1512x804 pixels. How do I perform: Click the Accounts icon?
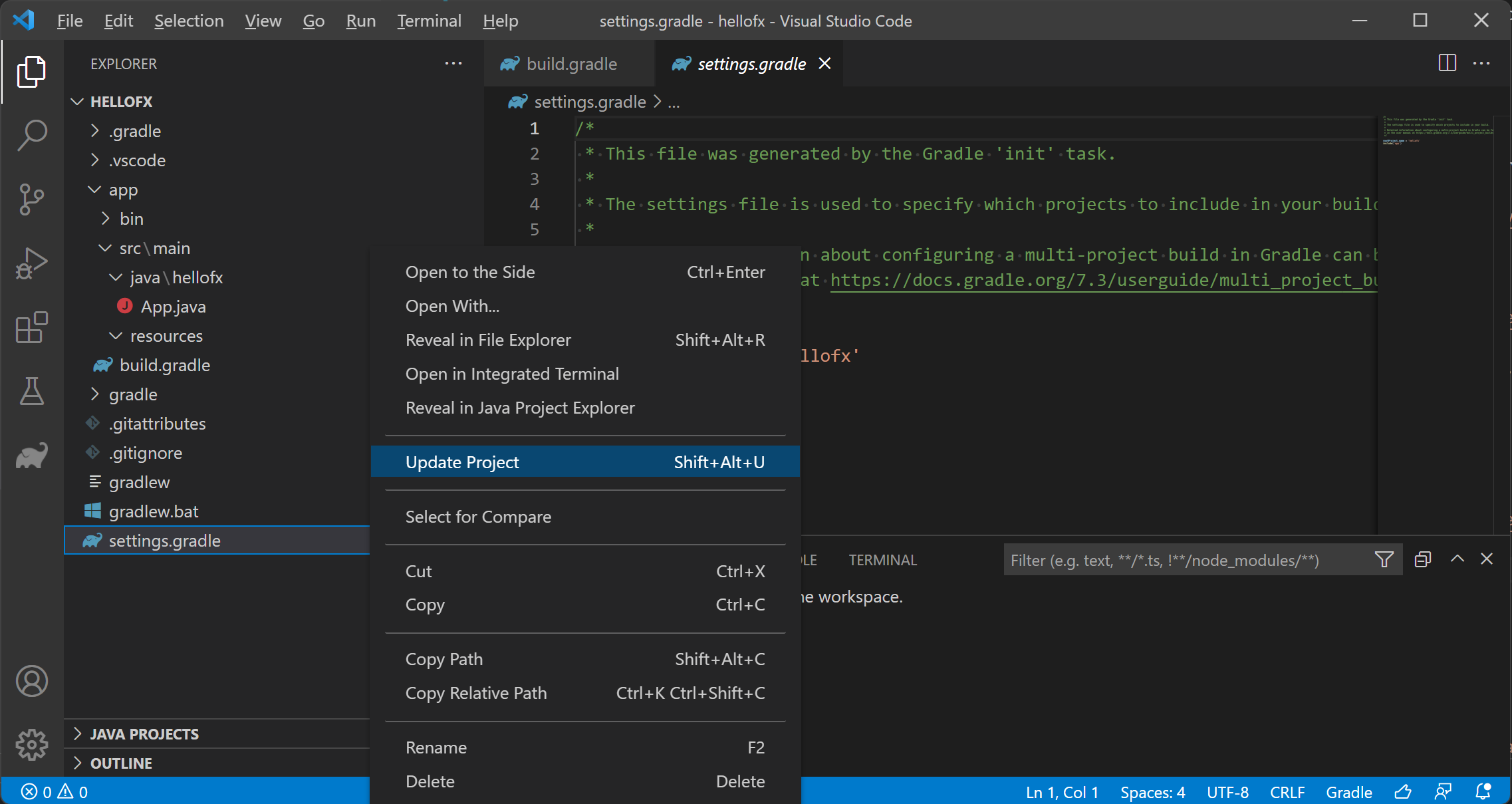pyautogui.click(x=31, y=681)
